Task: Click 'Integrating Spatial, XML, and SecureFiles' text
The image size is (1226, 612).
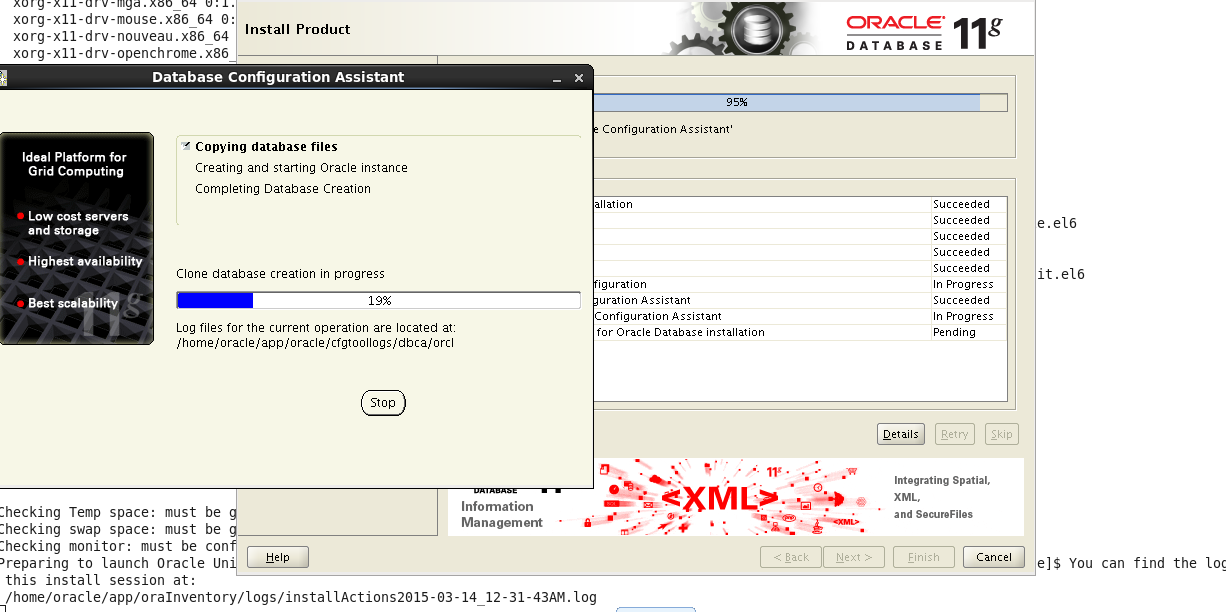Action: 942,497
